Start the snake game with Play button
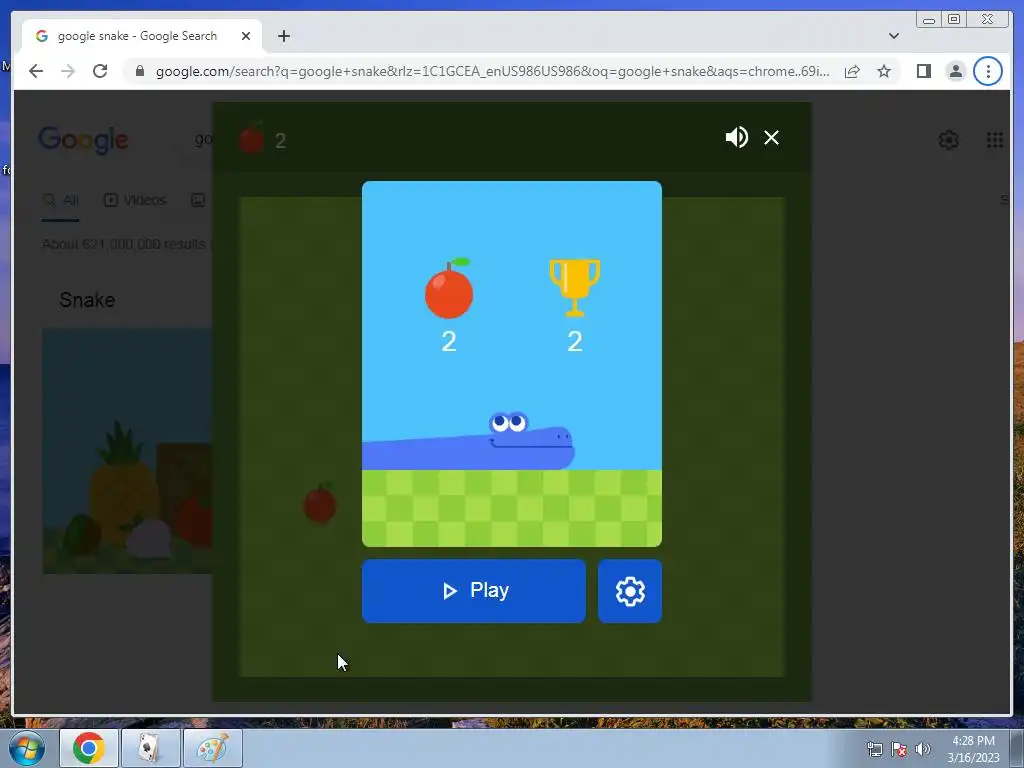This screenshot has height=768, width=1024. tap(473, 591)
